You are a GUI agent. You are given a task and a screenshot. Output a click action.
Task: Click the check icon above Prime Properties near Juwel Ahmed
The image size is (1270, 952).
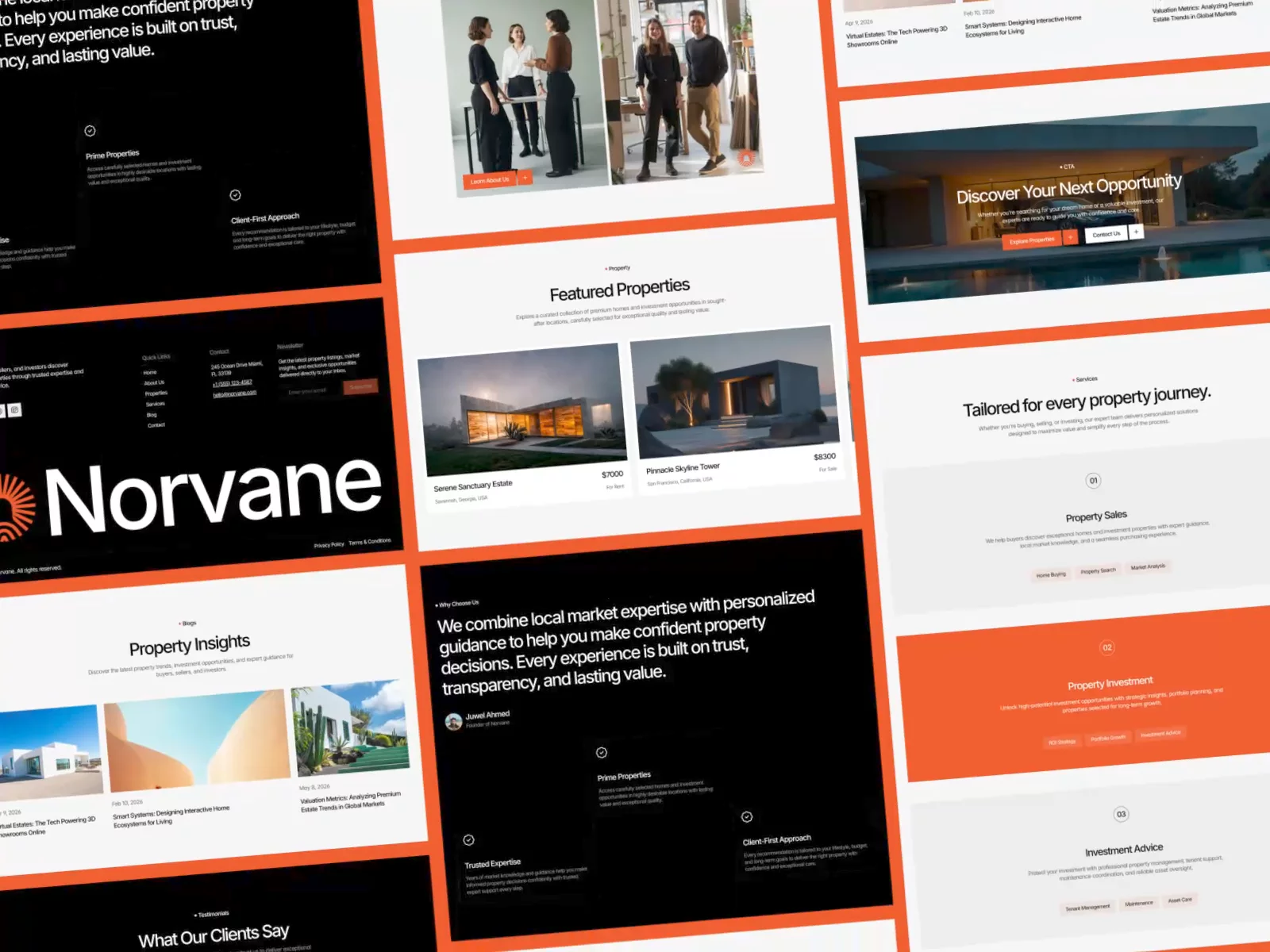602,752
